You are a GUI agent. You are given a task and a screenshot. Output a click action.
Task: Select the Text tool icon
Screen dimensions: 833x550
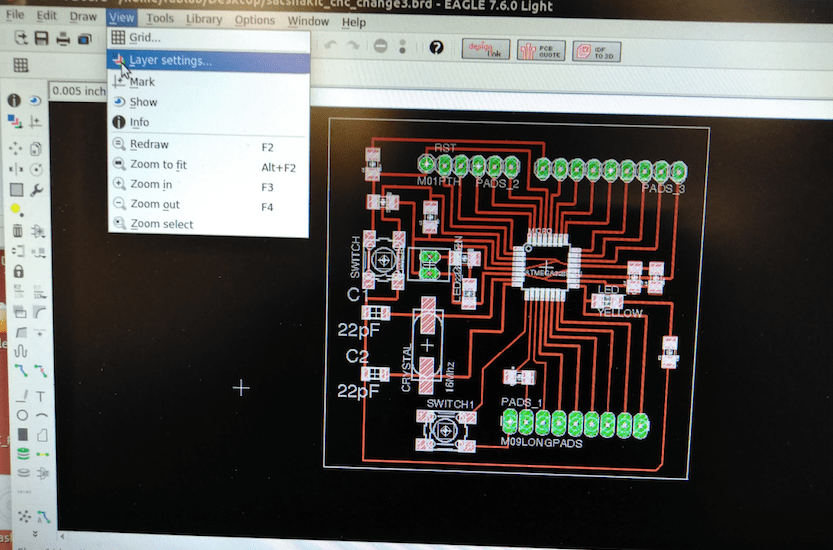tap(41, 396)
